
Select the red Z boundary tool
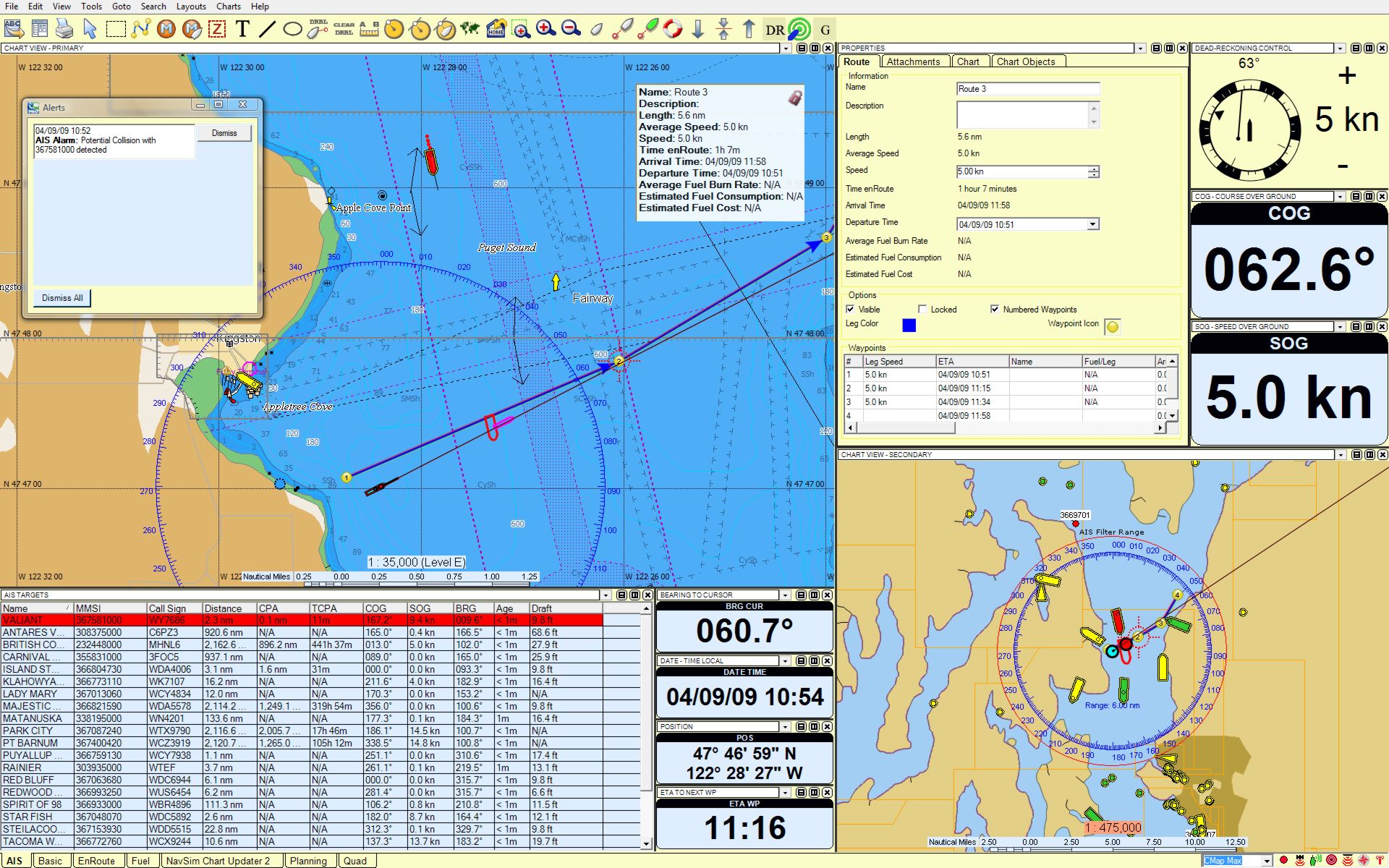tap(217, 29)
